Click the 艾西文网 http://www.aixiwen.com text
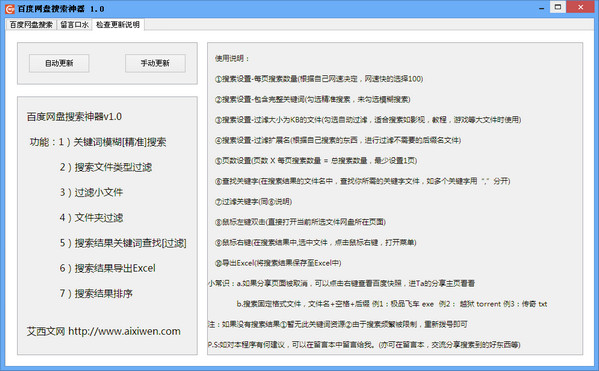 pos(104,331)
